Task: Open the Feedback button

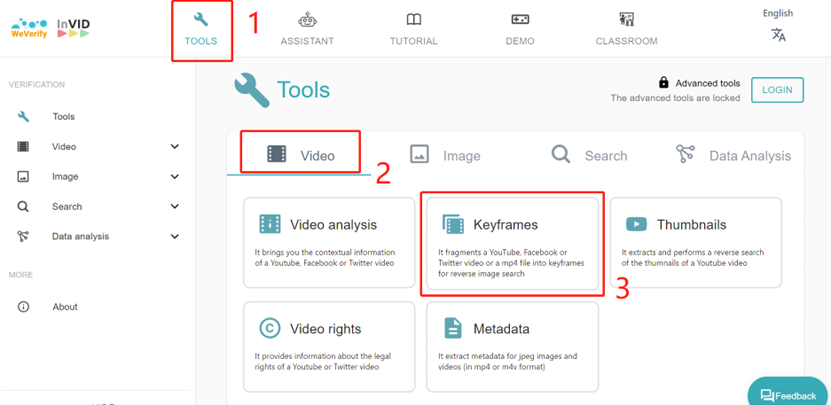Action: click(x=789, y=395)
